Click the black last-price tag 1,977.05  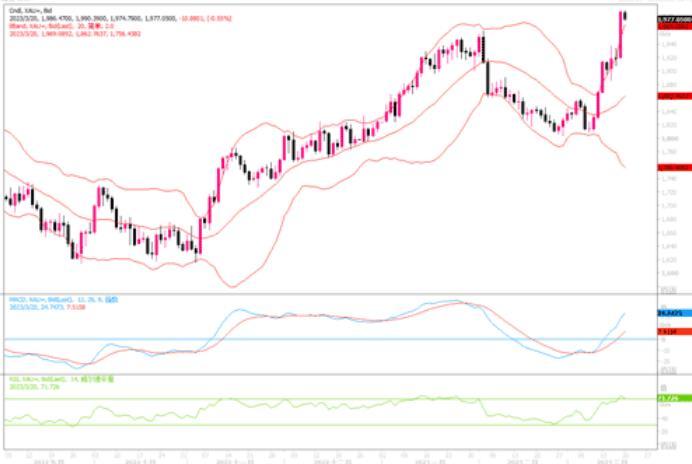(673, 17)
